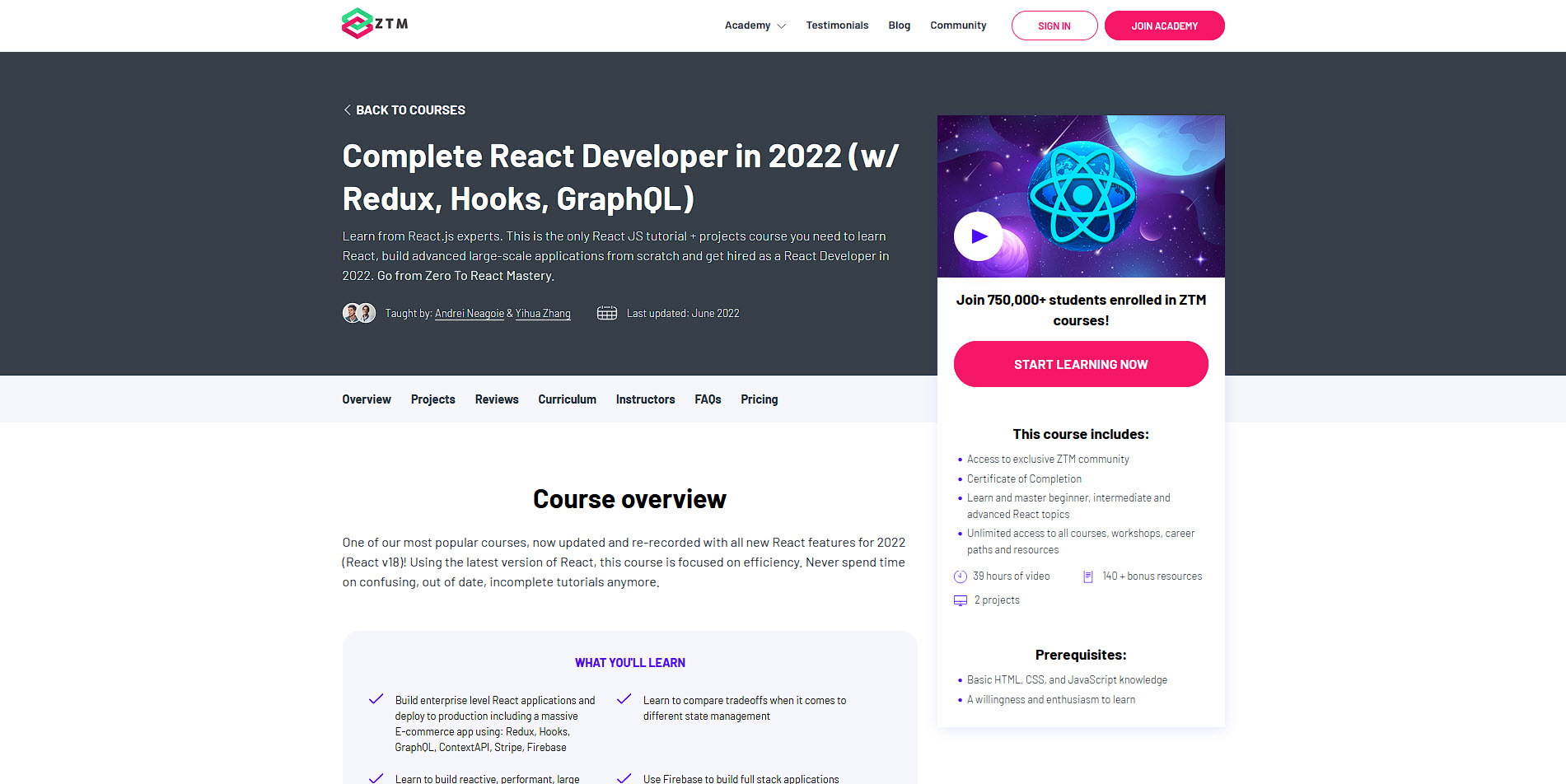Click the back arrow before BACK TO COURSES
This screenshot has width=1566, height=784.
click(x=347, y=109)
